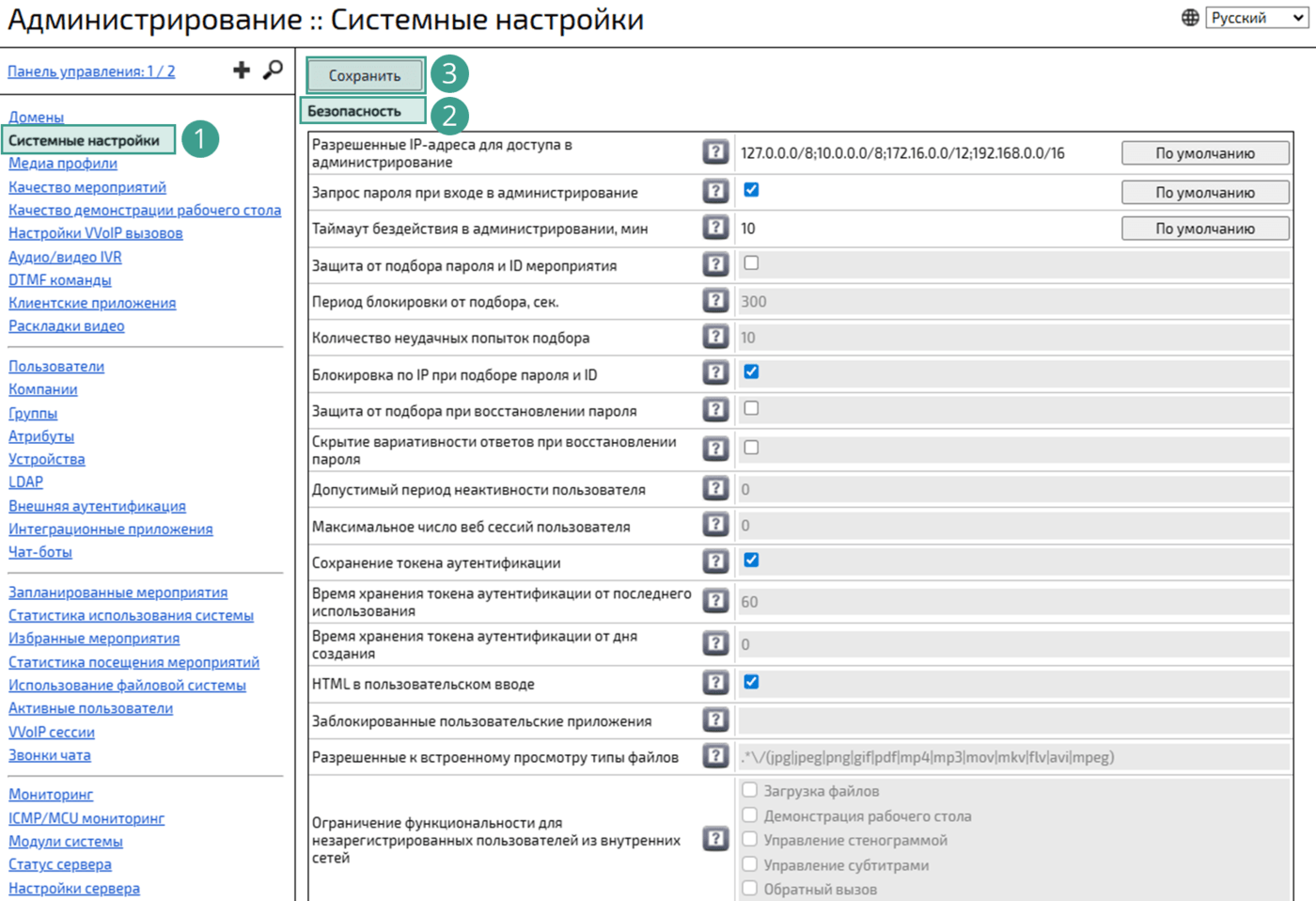The width and height of the screenshot is (1316, 901).
Task: Open help for токена от последнего использования
Action: pyautogui.click(x=715, y=601)
